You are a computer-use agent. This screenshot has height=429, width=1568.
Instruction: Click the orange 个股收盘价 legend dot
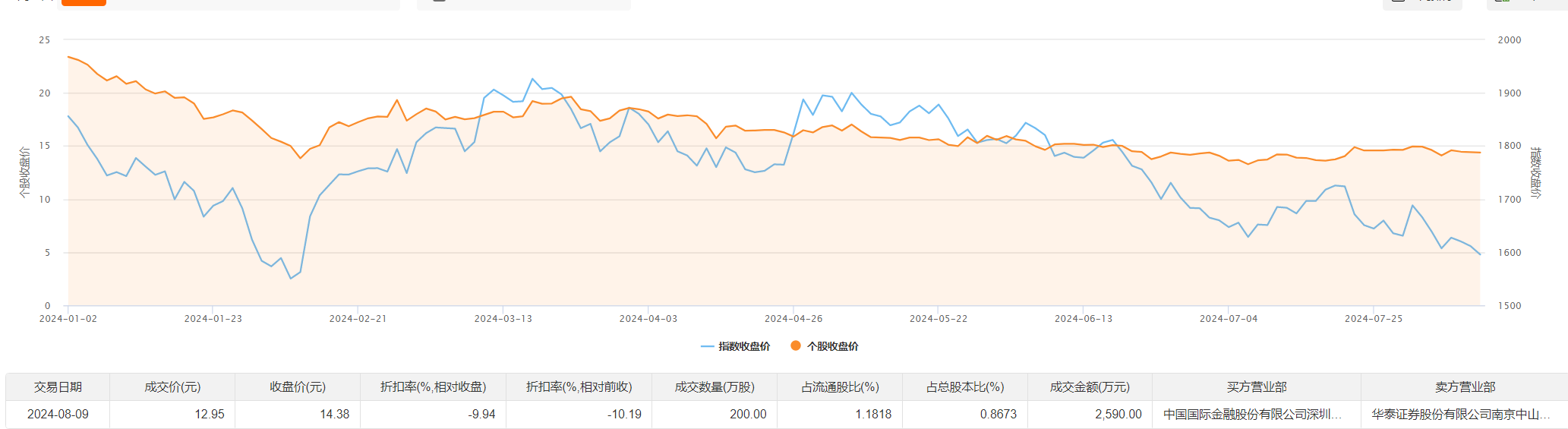click(796, 345)
